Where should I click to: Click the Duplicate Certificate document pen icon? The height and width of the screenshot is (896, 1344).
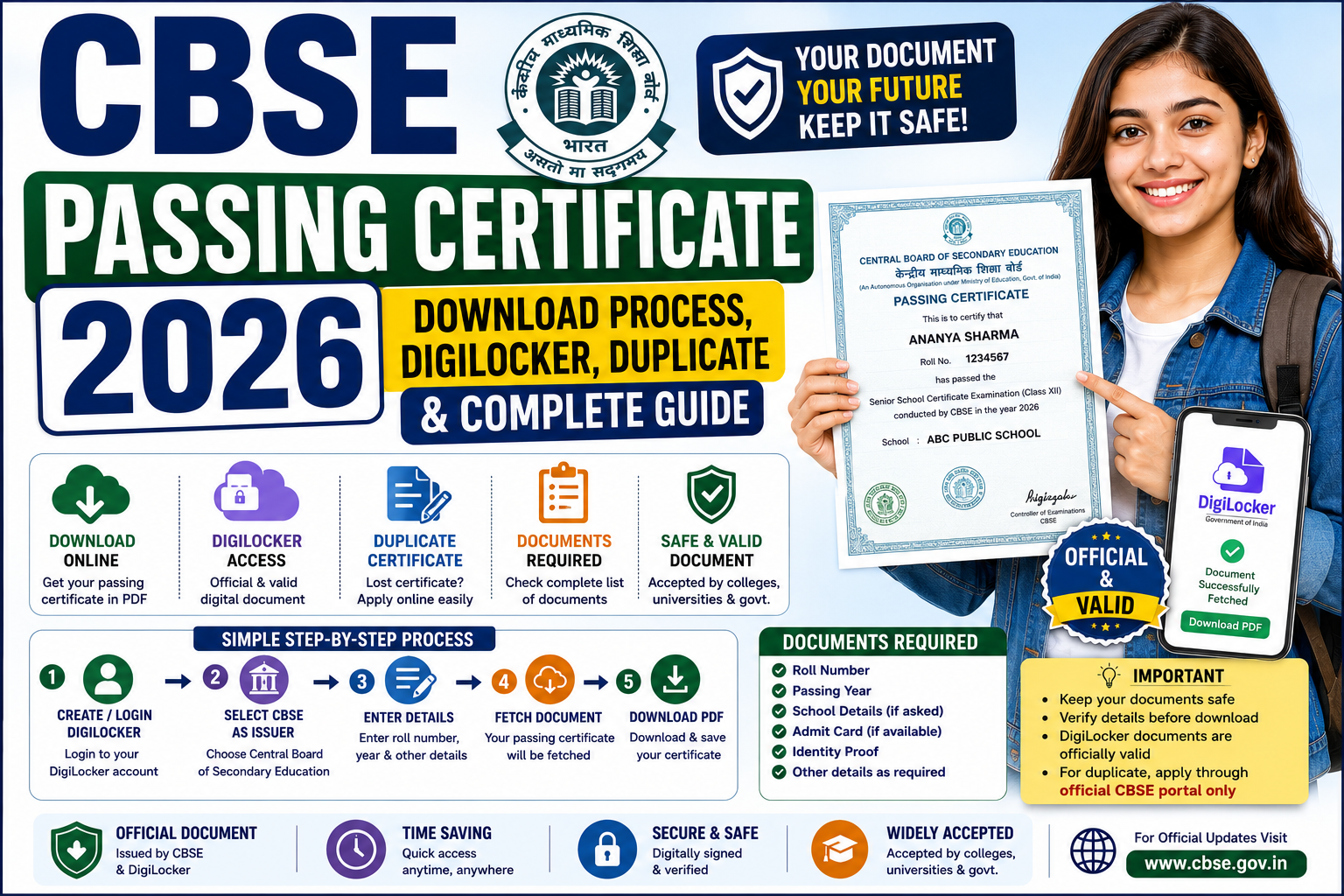pos(418,494)
